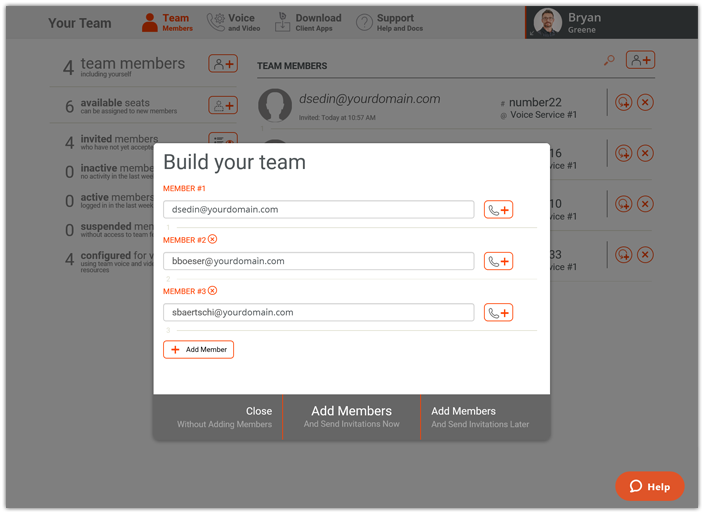The image size is (704, 514).
Task: Open the Team Members tab
Action: point(166,22)
